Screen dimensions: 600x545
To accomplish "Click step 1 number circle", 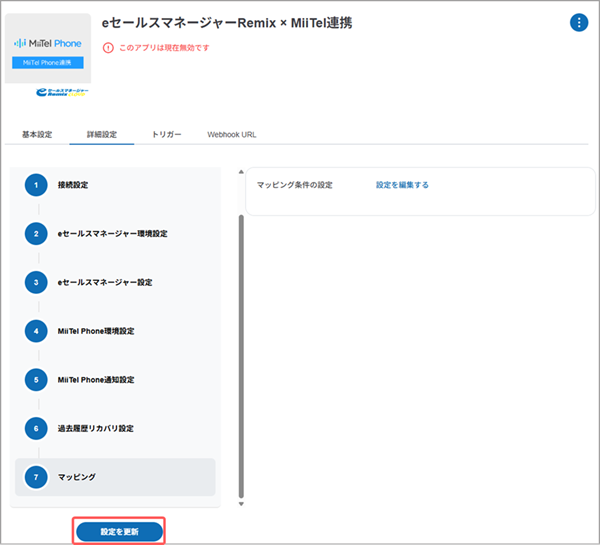I will pyautogui.click(x=36, y=185).
